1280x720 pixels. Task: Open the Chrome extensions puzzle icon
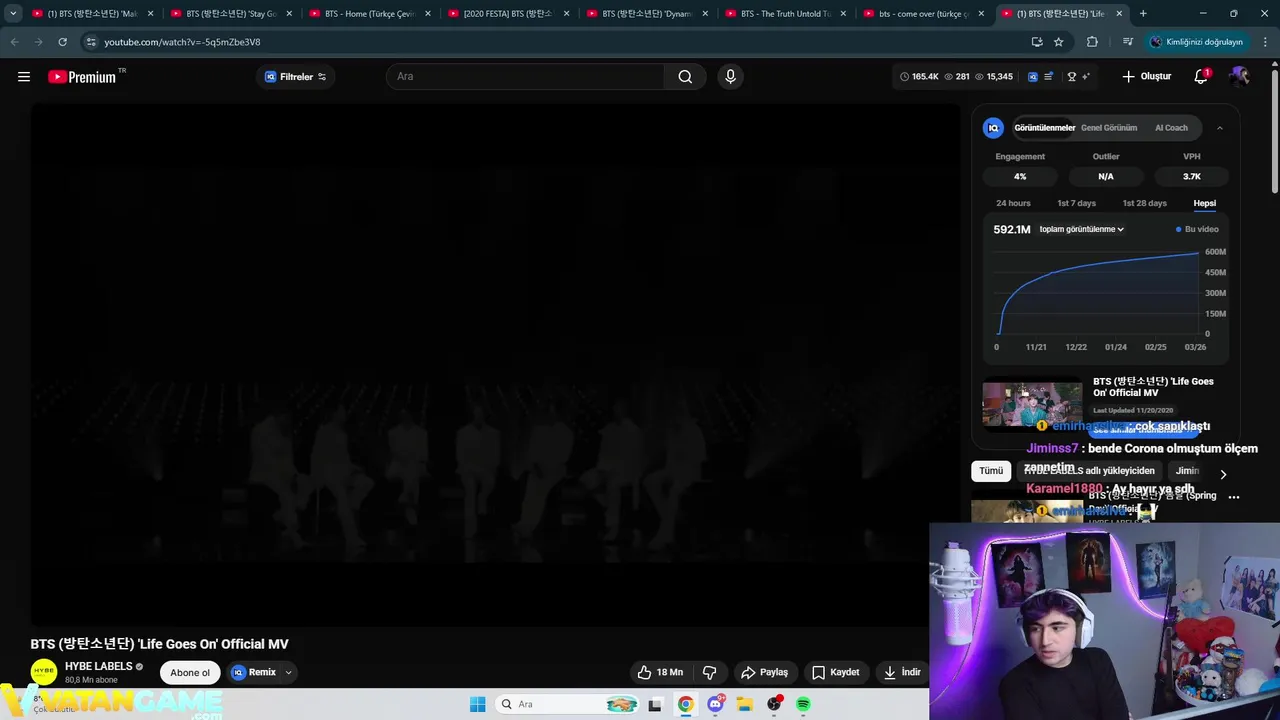coord(1092,42)
